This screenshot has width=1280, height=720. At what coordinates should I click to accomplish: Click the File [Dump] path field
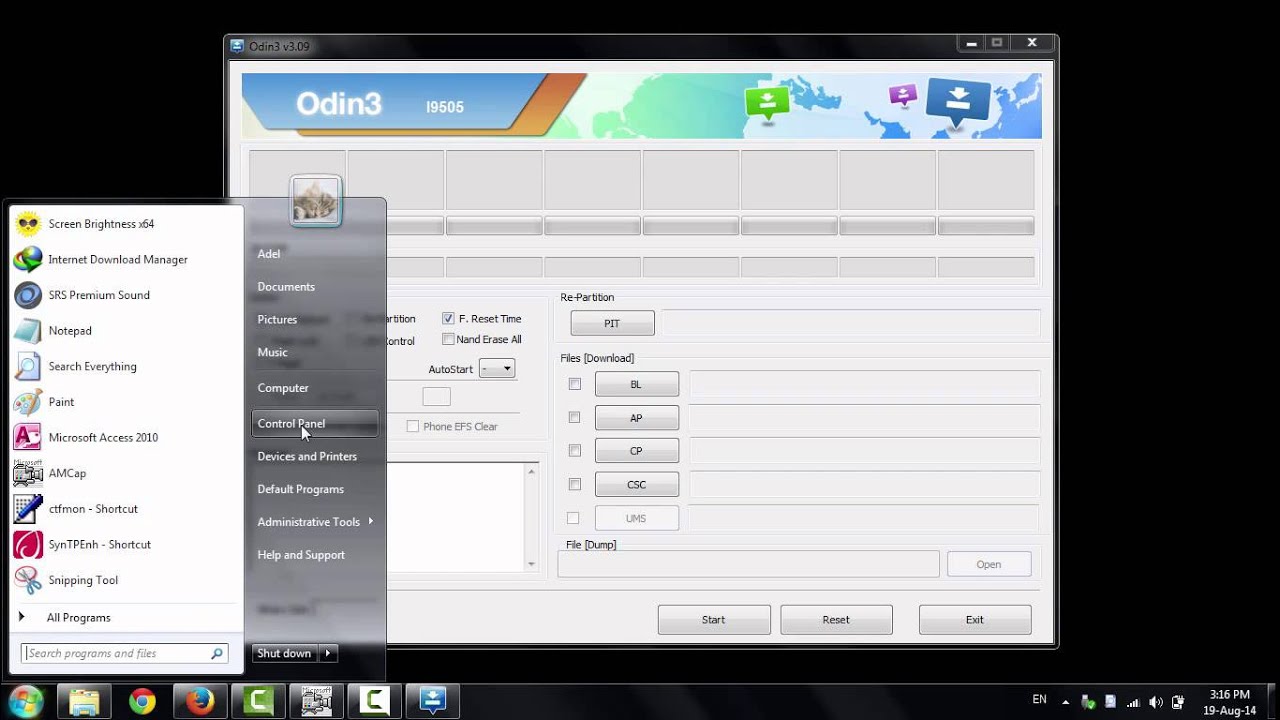(748, 564)
